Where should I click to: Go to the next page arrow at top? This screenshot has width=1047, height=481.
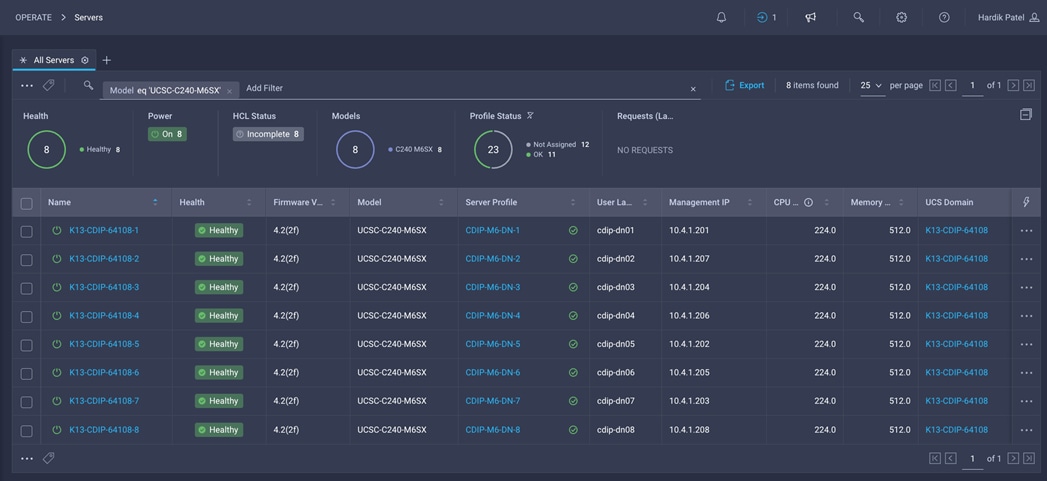point(1013,86)
